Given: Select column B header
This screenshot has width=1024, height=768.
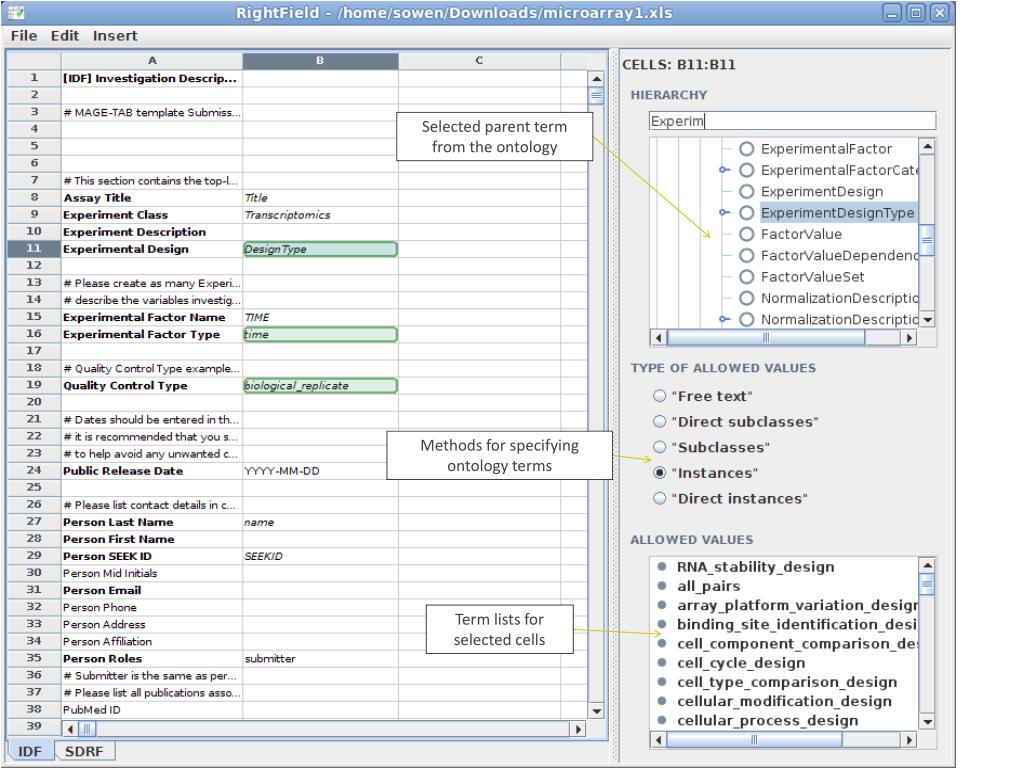Looking at the screenshot, I should pos(320,61).
